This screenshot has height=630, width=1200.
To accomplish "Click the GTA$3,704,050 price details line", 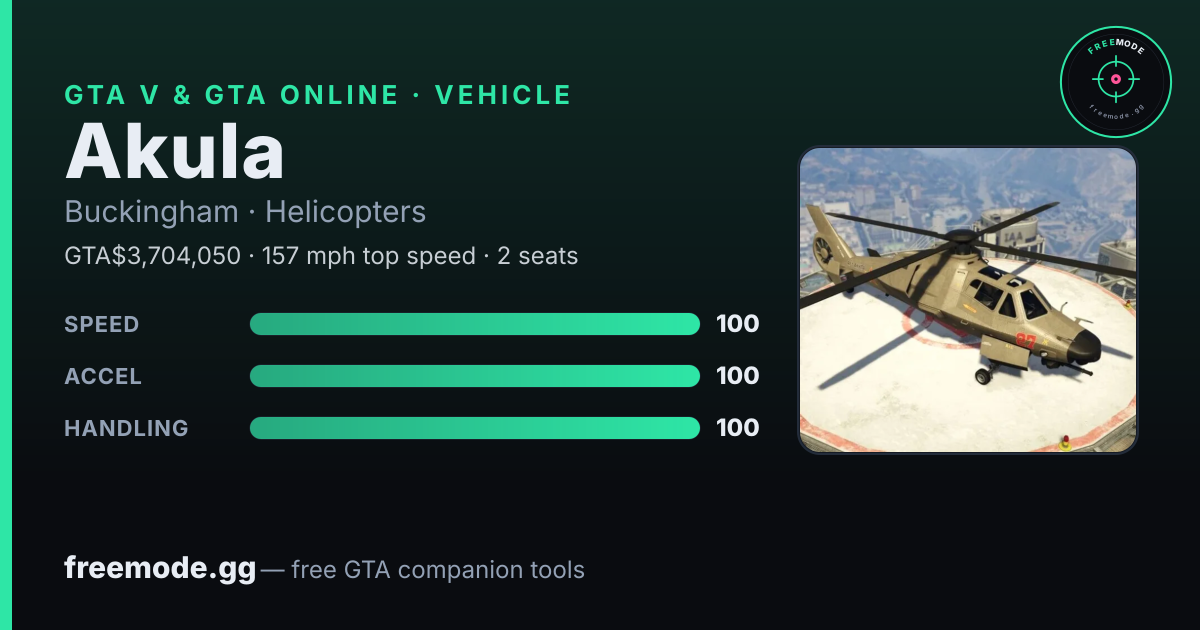I will click(321, 256).
